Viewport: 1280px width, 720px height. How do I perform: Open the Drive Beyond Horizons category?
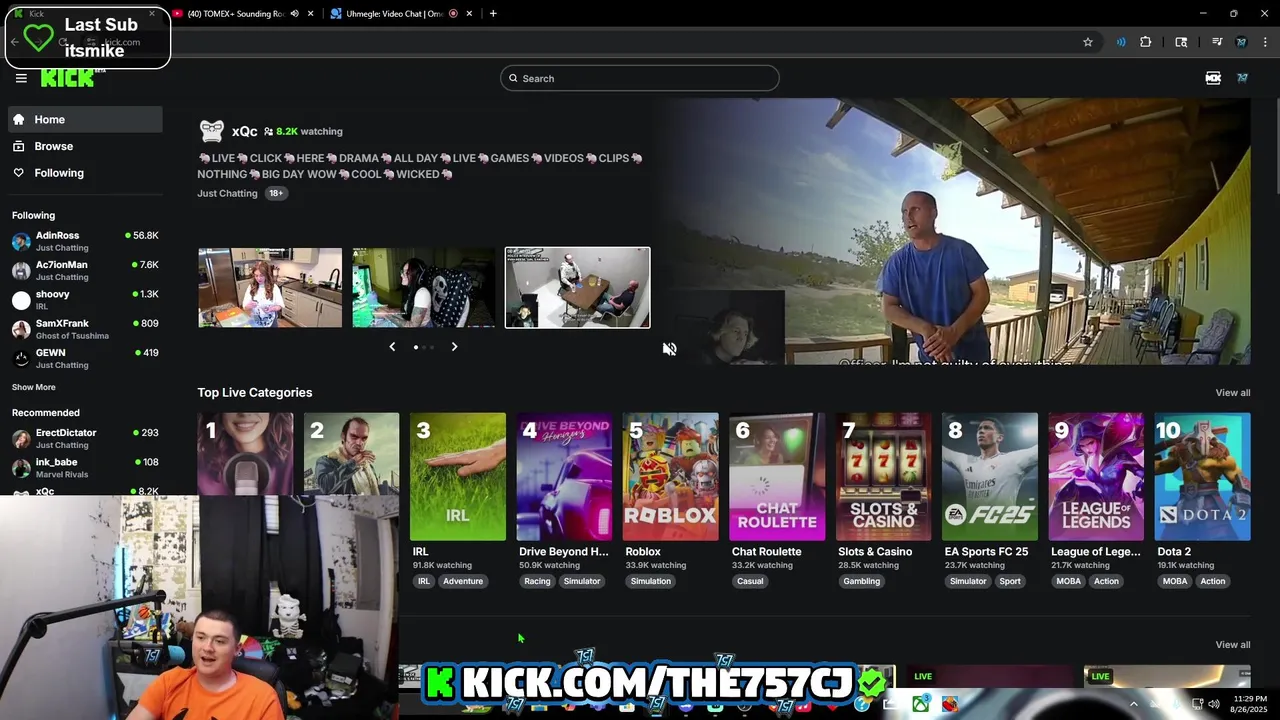[x=564, y=476]
